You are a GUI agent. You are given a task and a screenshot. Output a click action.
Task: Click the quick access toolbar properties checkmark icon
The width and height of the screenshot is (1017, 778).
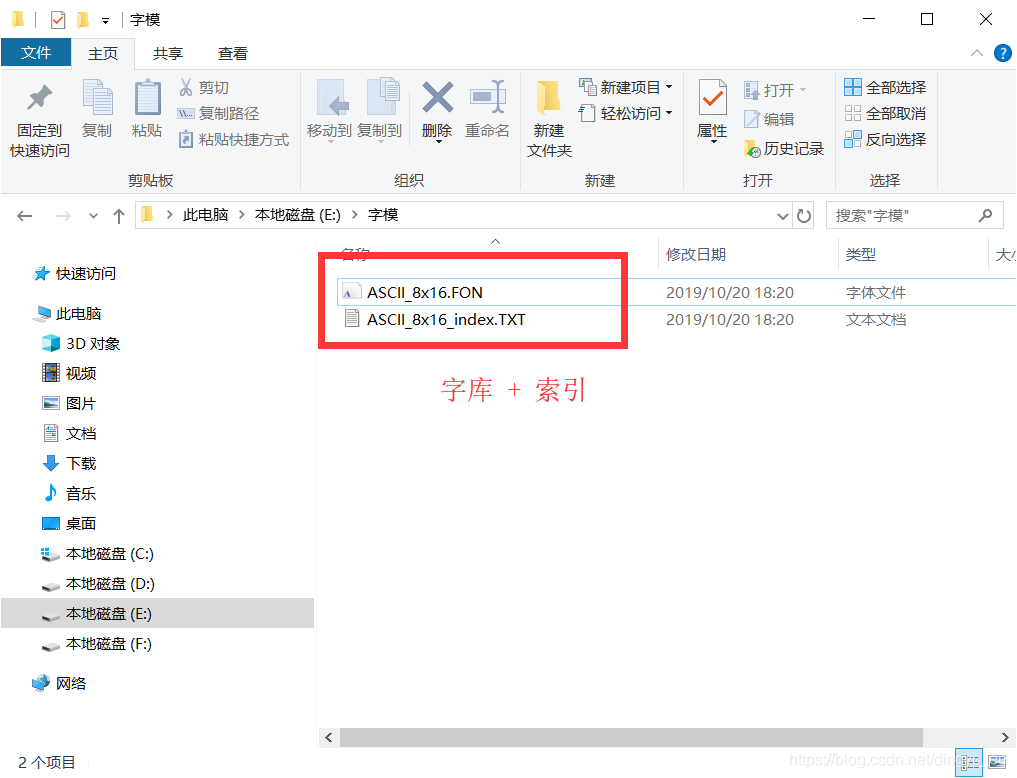click(58, 20)
